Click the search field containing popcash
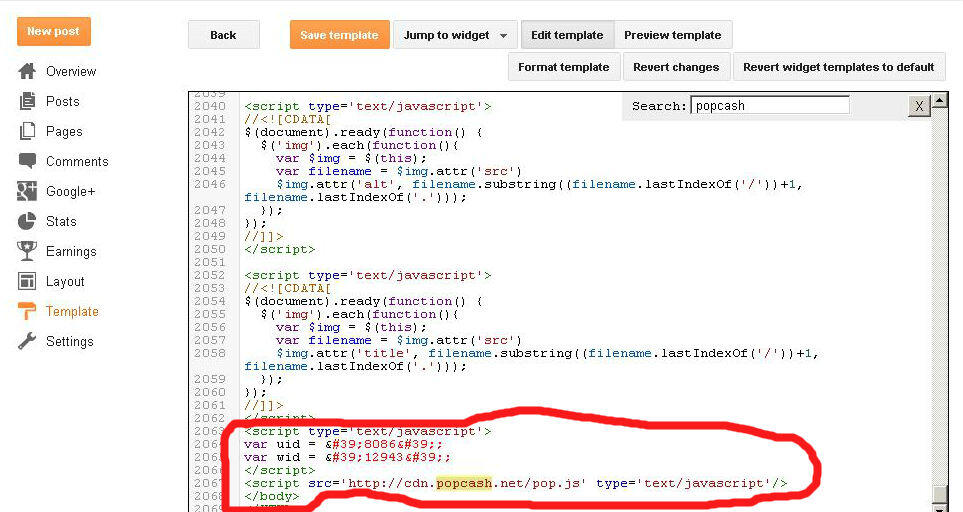Screen dimensions: 963x512 pos(770,106)
